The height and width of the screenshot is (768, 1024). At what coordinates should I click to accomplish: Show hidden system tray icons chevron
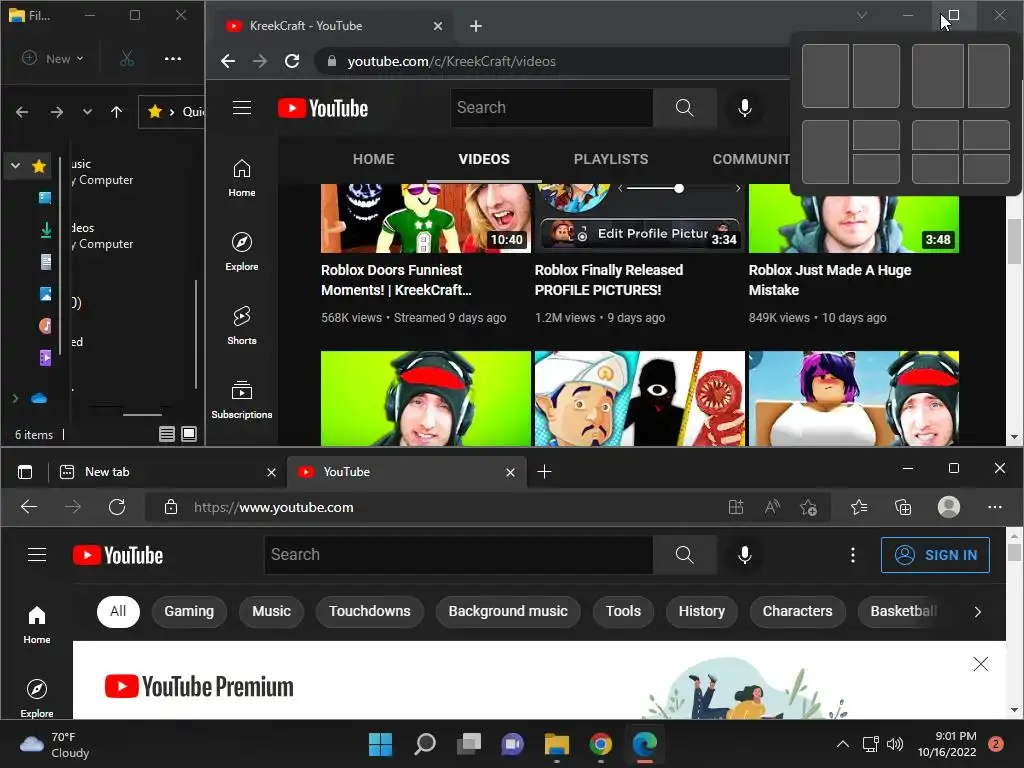(x=843, y=744)
